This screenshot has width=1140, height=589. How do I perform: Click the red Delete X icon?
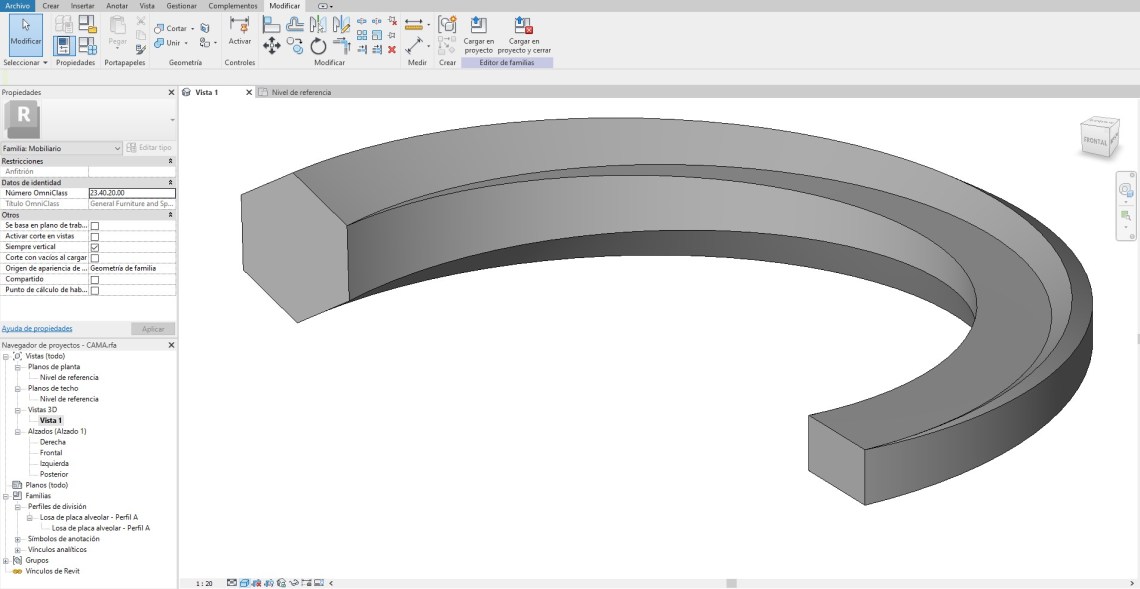tap(392, 49)
